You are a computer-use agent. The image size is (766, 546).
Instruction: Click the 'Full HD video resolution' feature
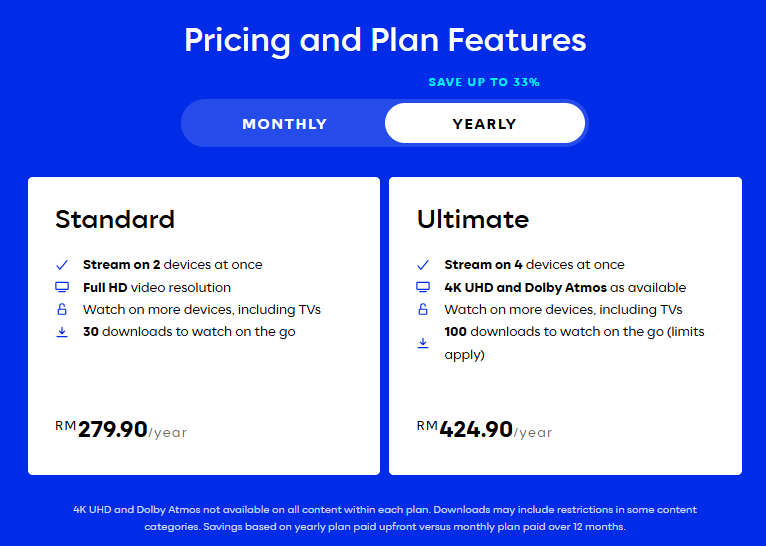[x=157, y=288]
